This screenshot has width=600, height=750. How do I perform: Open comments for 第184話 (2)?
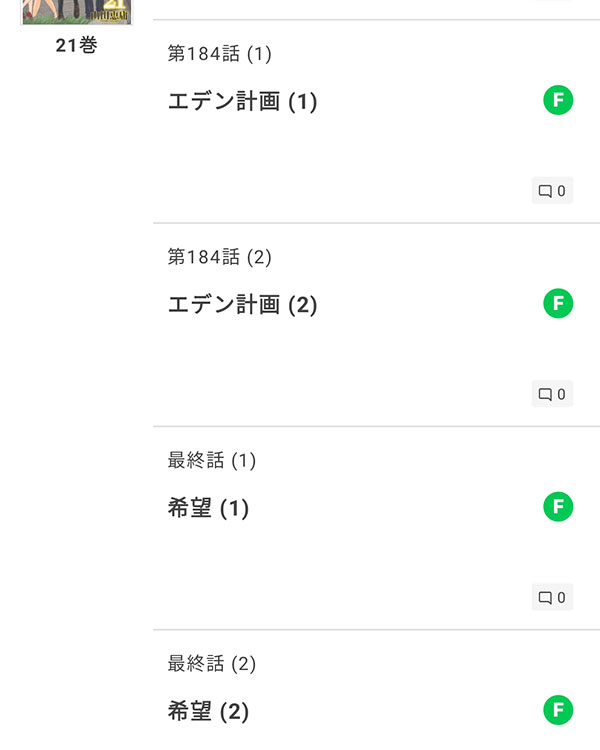[x=552, y=394]
